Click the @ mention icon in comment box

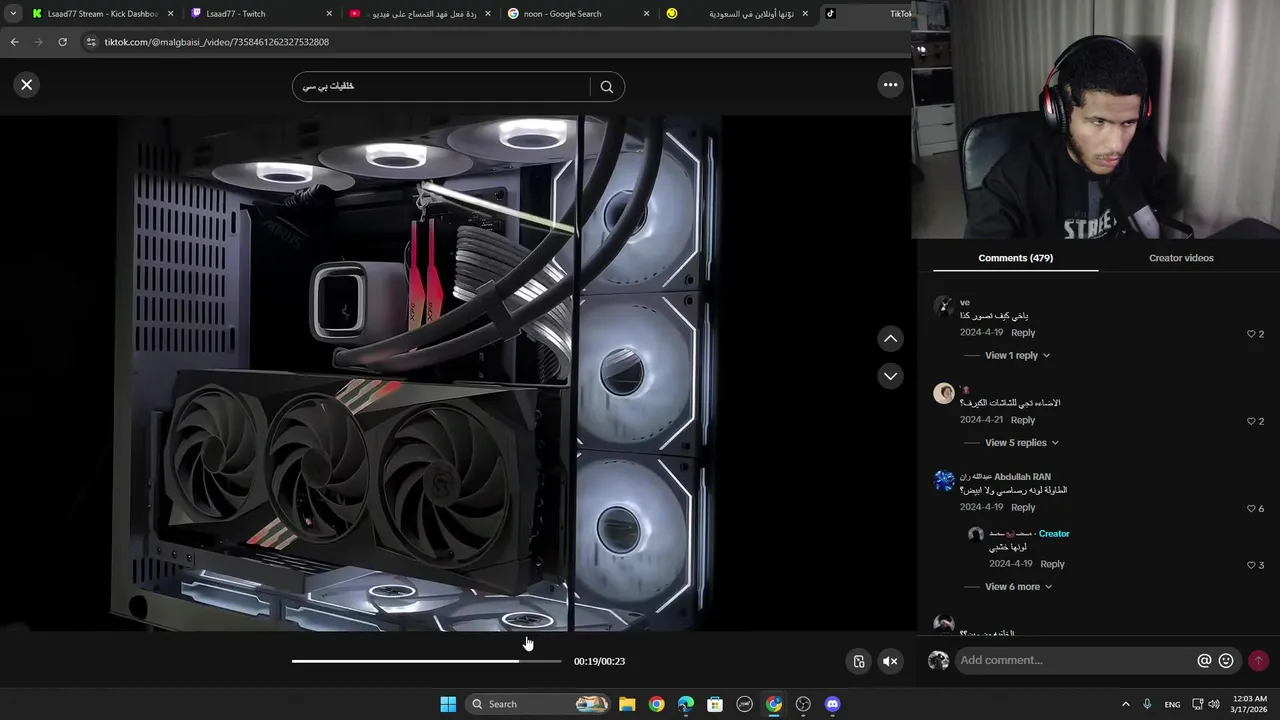pyautogui.click(x=1204, y=661)
